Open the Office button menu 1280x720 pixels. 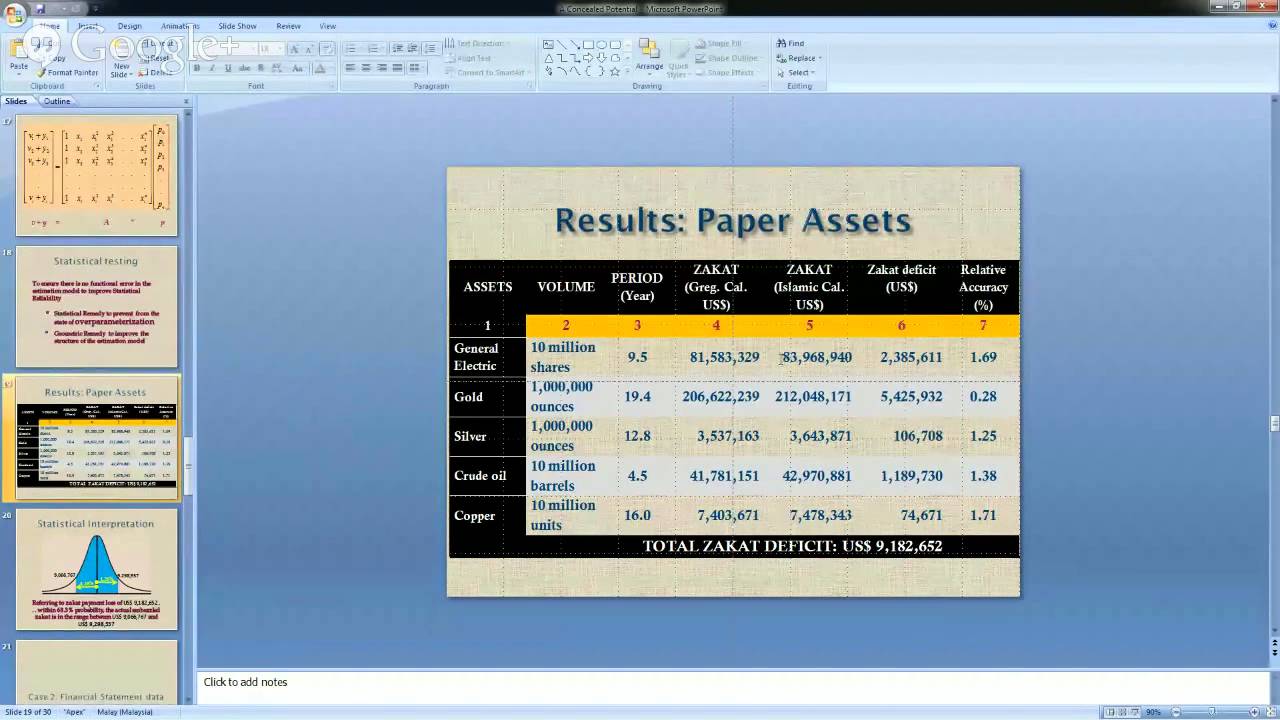point(14,14)
